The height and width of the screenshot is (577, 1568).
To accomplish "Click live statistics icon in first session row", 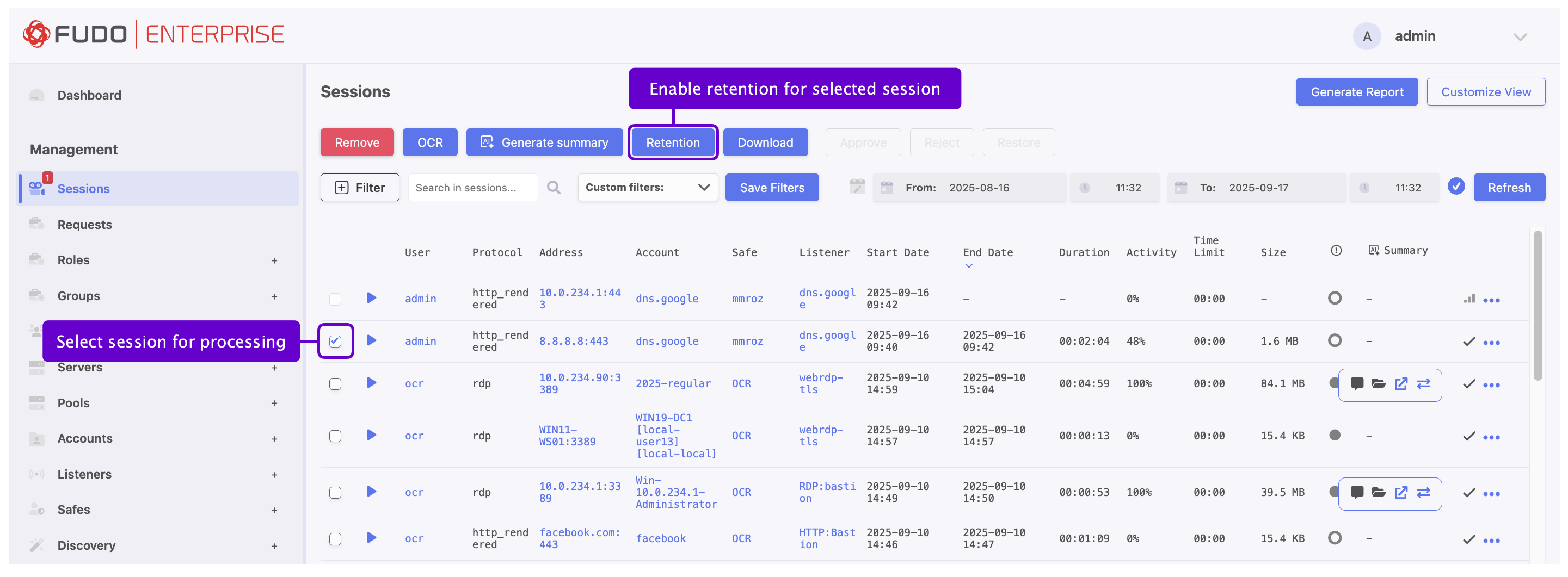I will pyautogui.click(x=1469, y=299).
